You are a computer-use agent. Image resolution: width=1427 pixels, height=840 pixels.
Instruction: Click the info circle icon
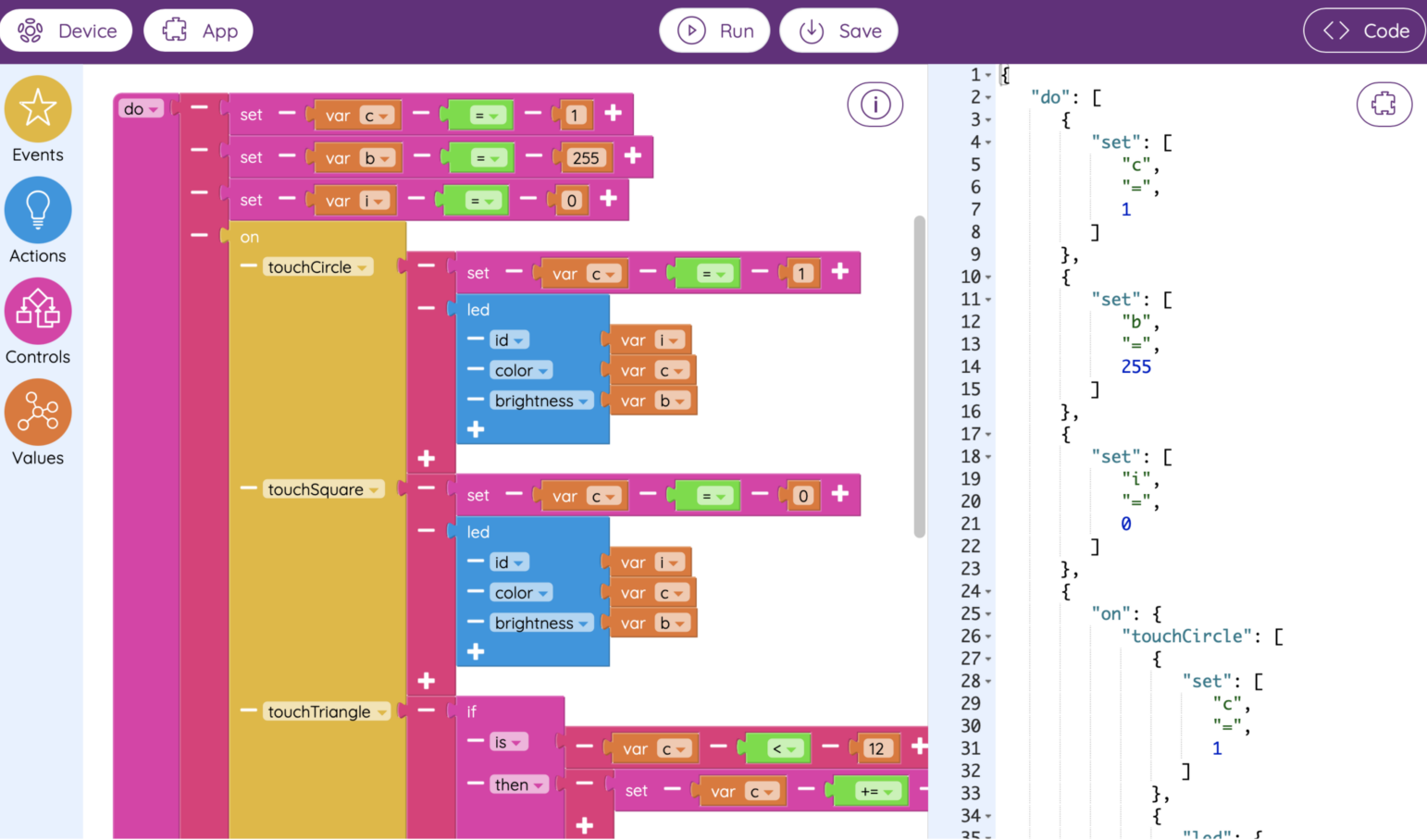coord(875,105)
